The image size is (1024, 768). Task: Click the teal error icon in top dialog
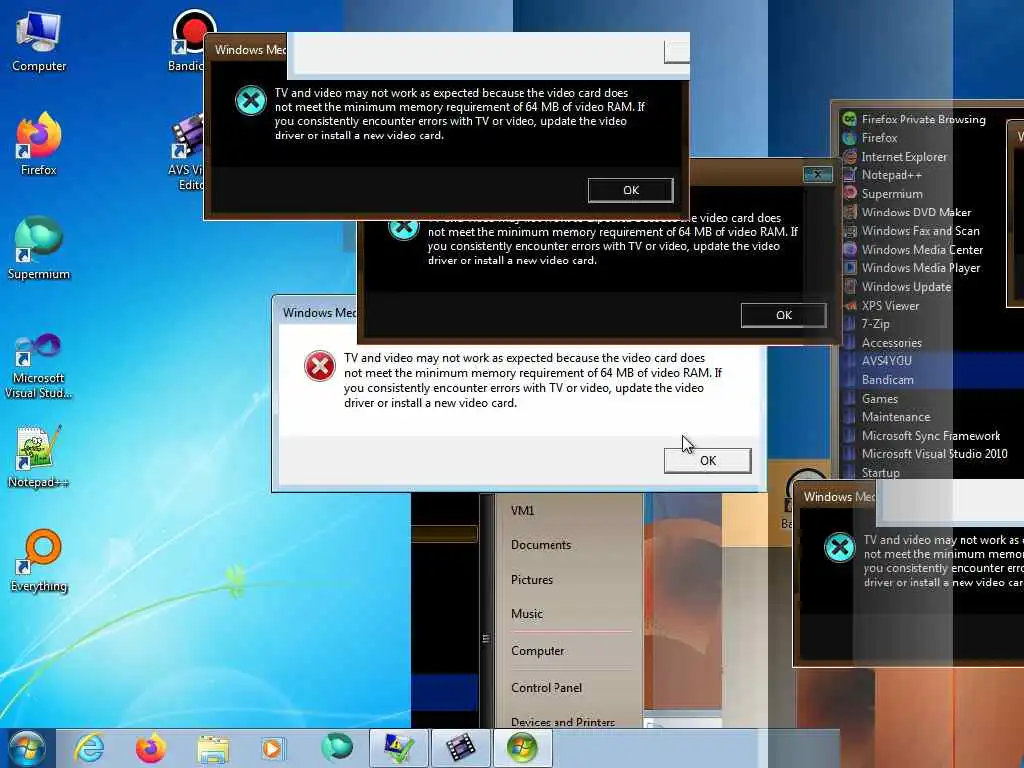(x=251, y=101)
